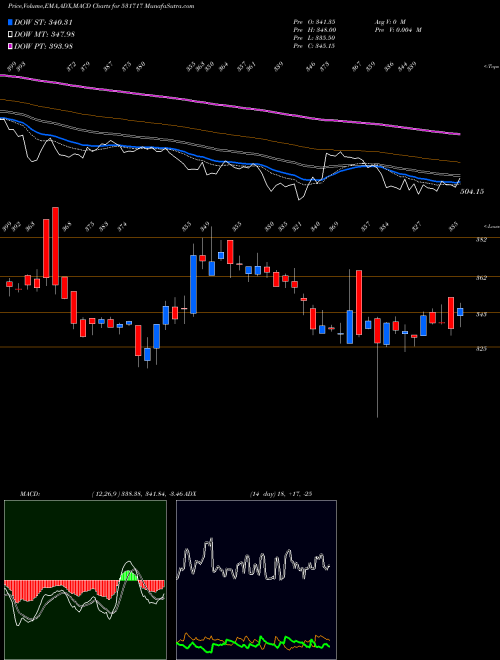
Task: Click the 'Avg V: 0 M' volume text
Action: pos(390,21)
